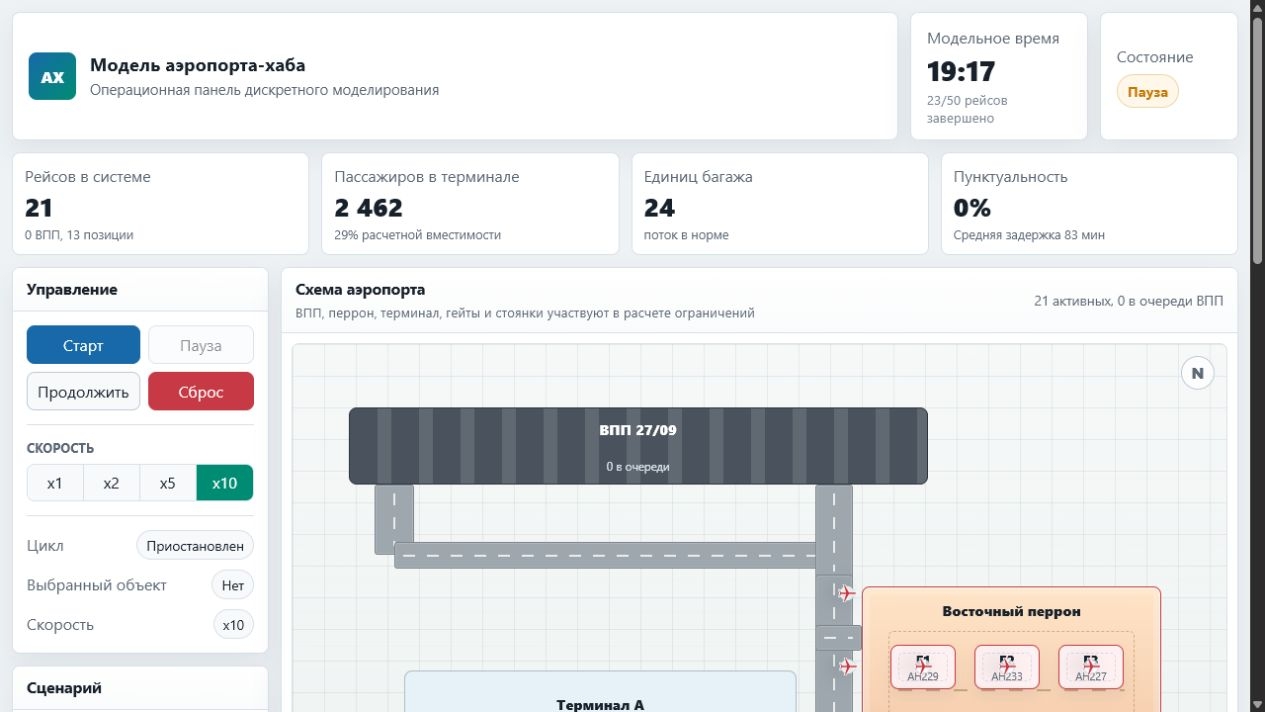This screenshot has height=712, width=1265.
Task: Click the N compass indicator on the map
Action: click(1197, 374)
